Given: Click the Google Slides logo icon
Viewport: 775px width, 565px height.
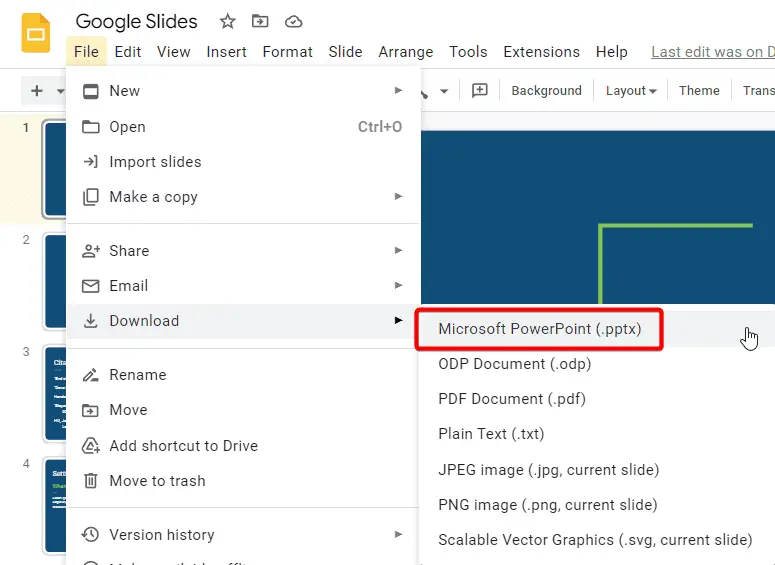Looking at the screenshot, I should pos(36,33).
